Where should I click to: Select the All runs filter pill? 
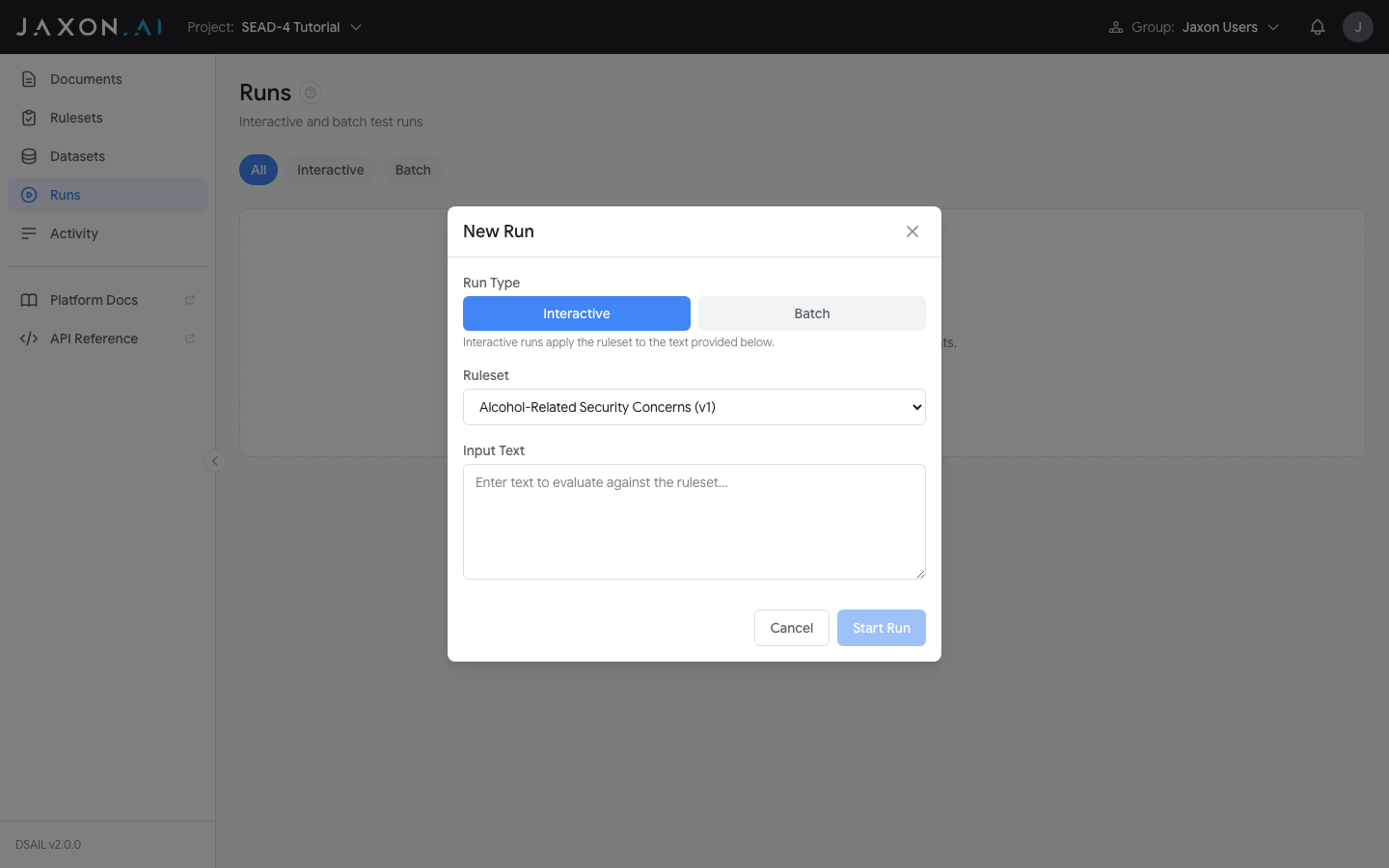258,169
